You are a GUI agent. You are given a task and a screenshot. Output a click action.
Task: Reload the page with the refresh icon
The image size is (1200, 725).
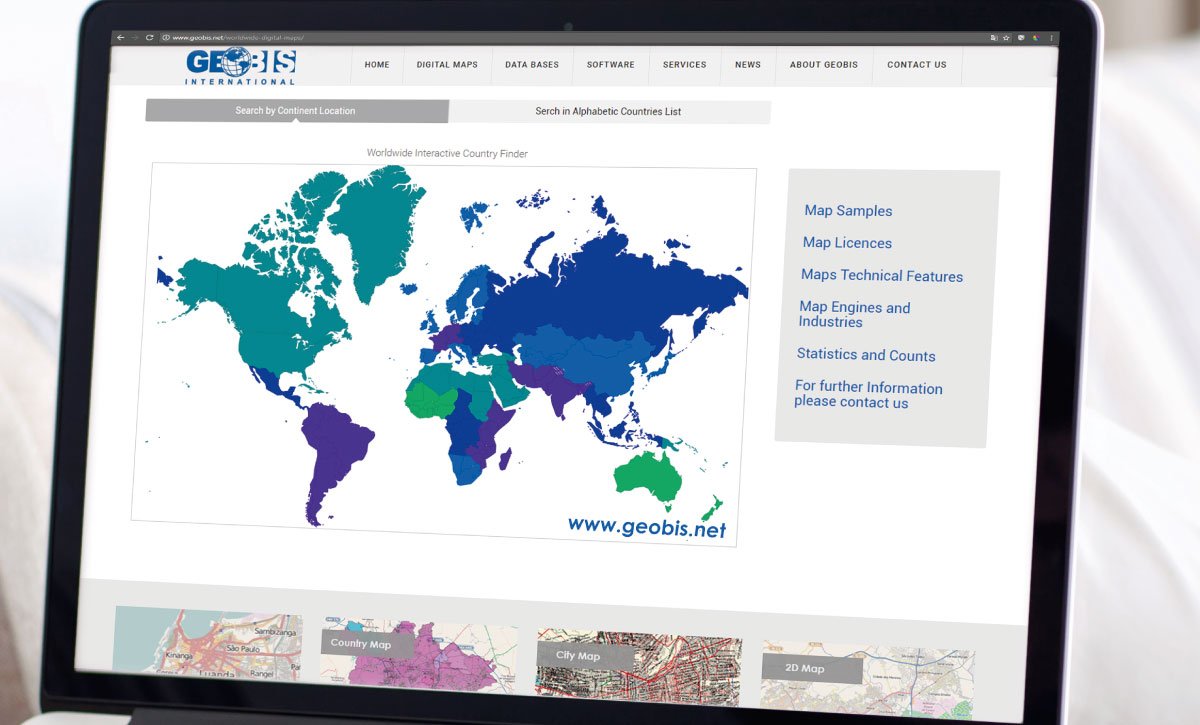[x=149, y=37]
